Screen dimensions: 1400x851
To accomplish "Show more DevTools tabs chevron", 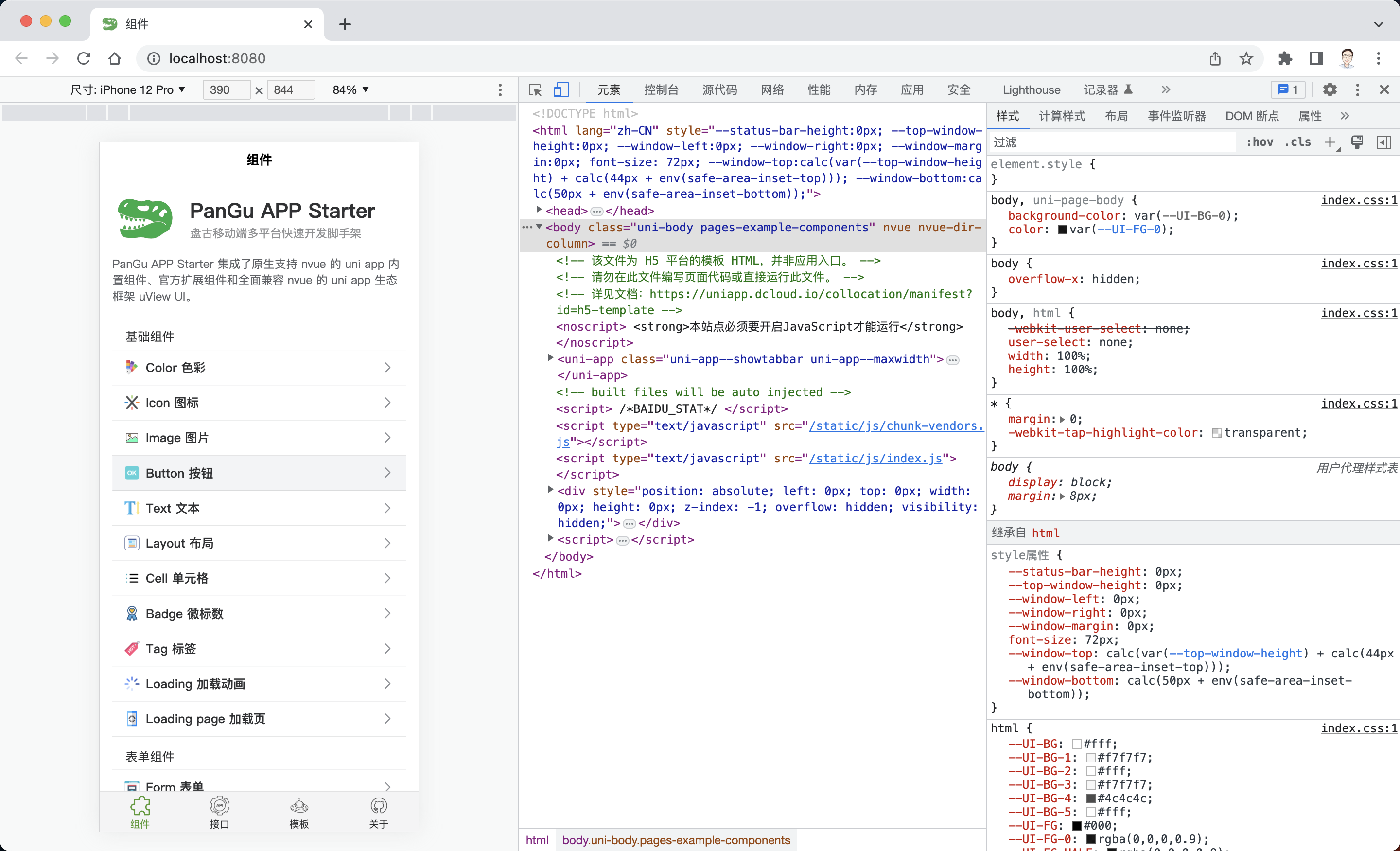I will point(1165,90).
